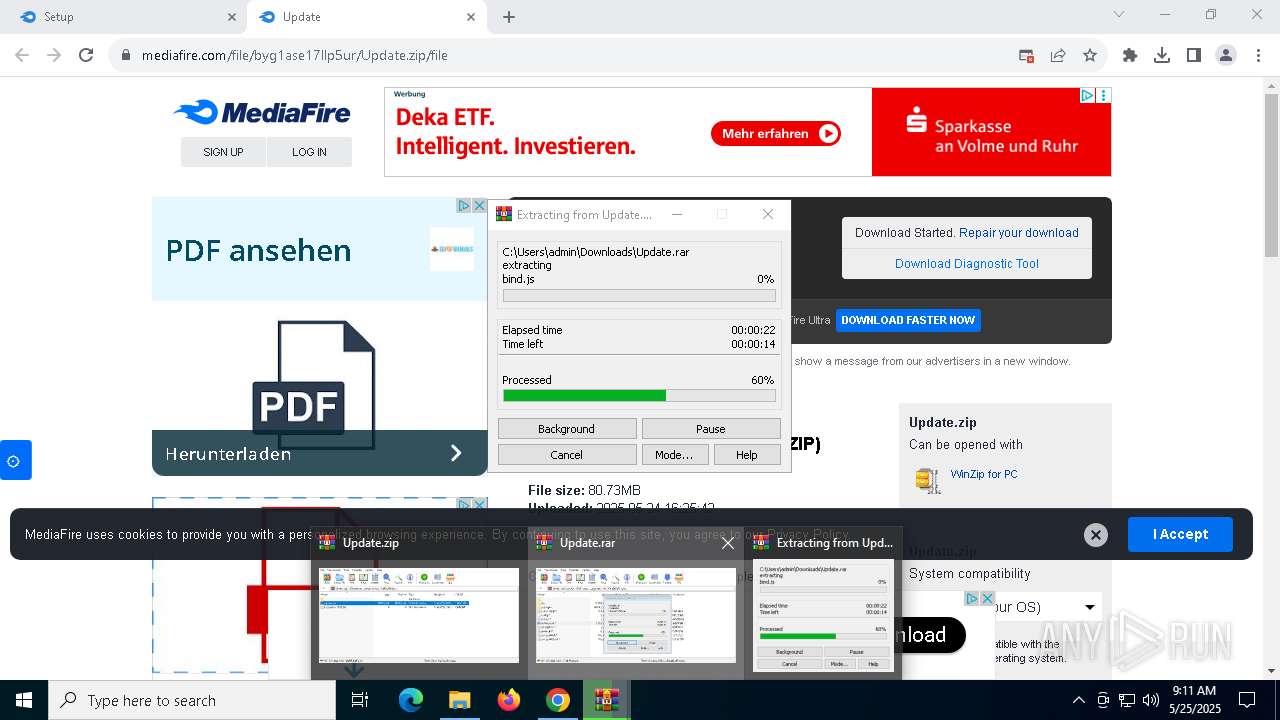Click Help in the extraction dialog
This screenshot has width=1280, height=720.
pyautogui.click(x=747, y=454)
